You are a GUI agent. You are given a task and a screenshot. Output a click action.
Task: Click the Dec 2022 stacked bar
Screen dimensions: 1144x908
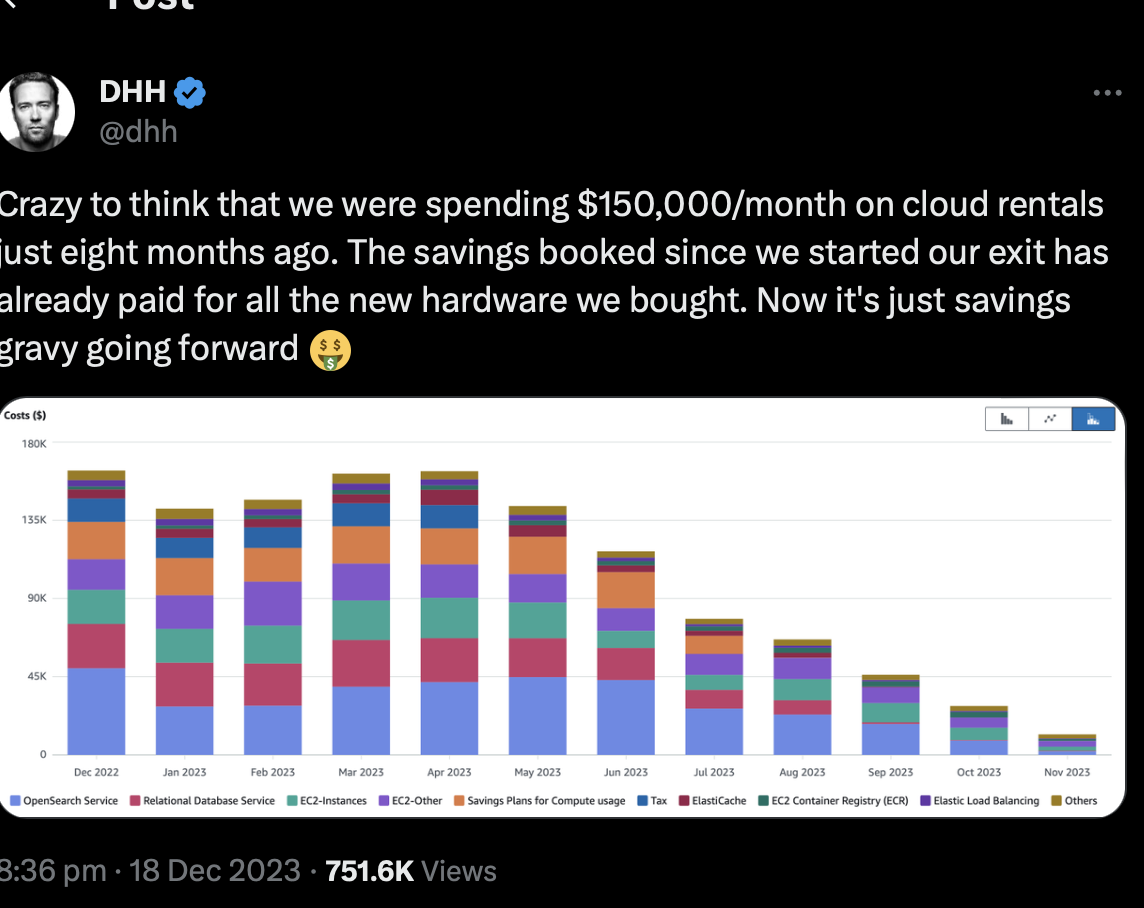pyautogui.click(x=97, y=612)
